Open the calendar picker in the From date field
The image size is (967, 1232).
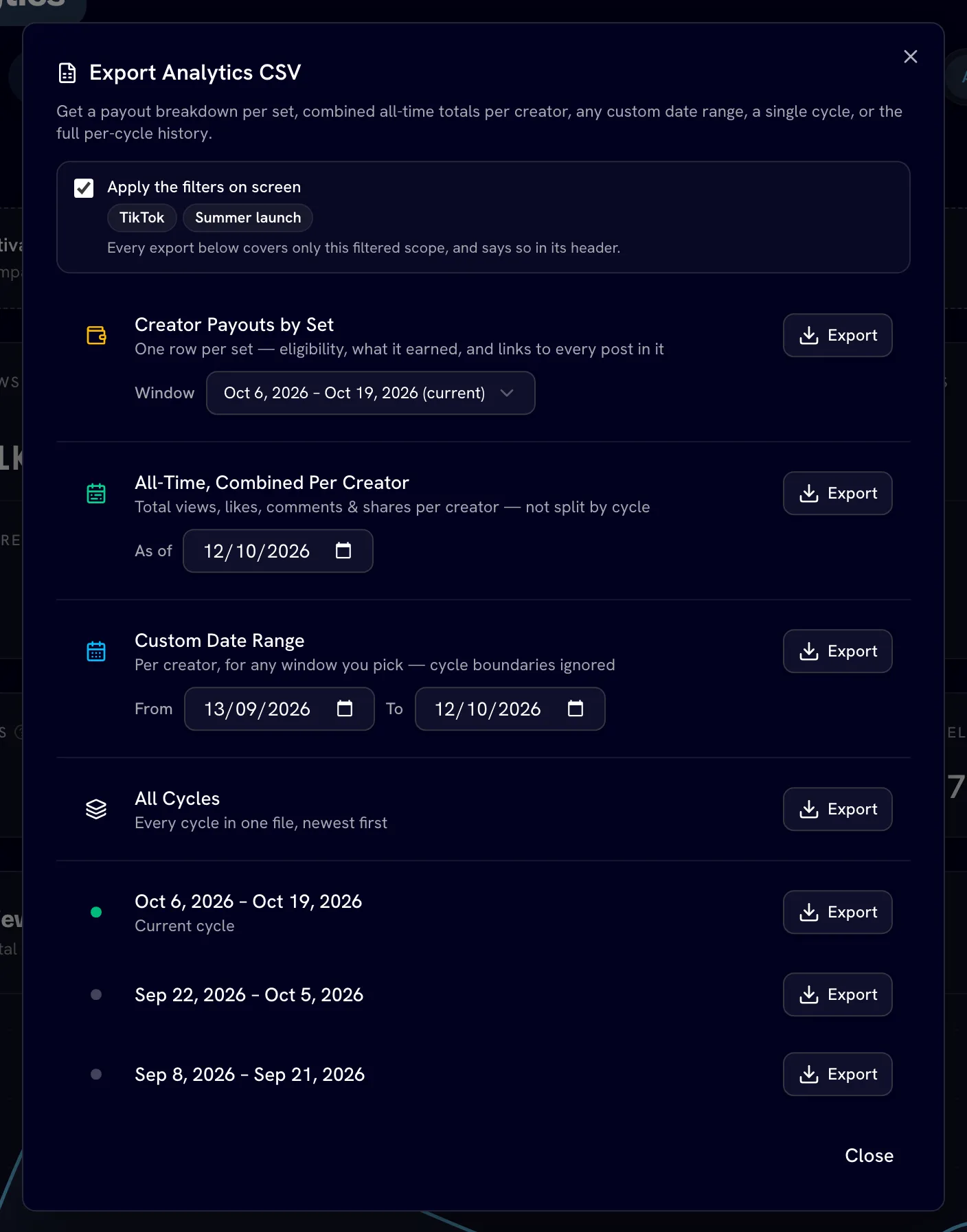(x=345, y=709)
